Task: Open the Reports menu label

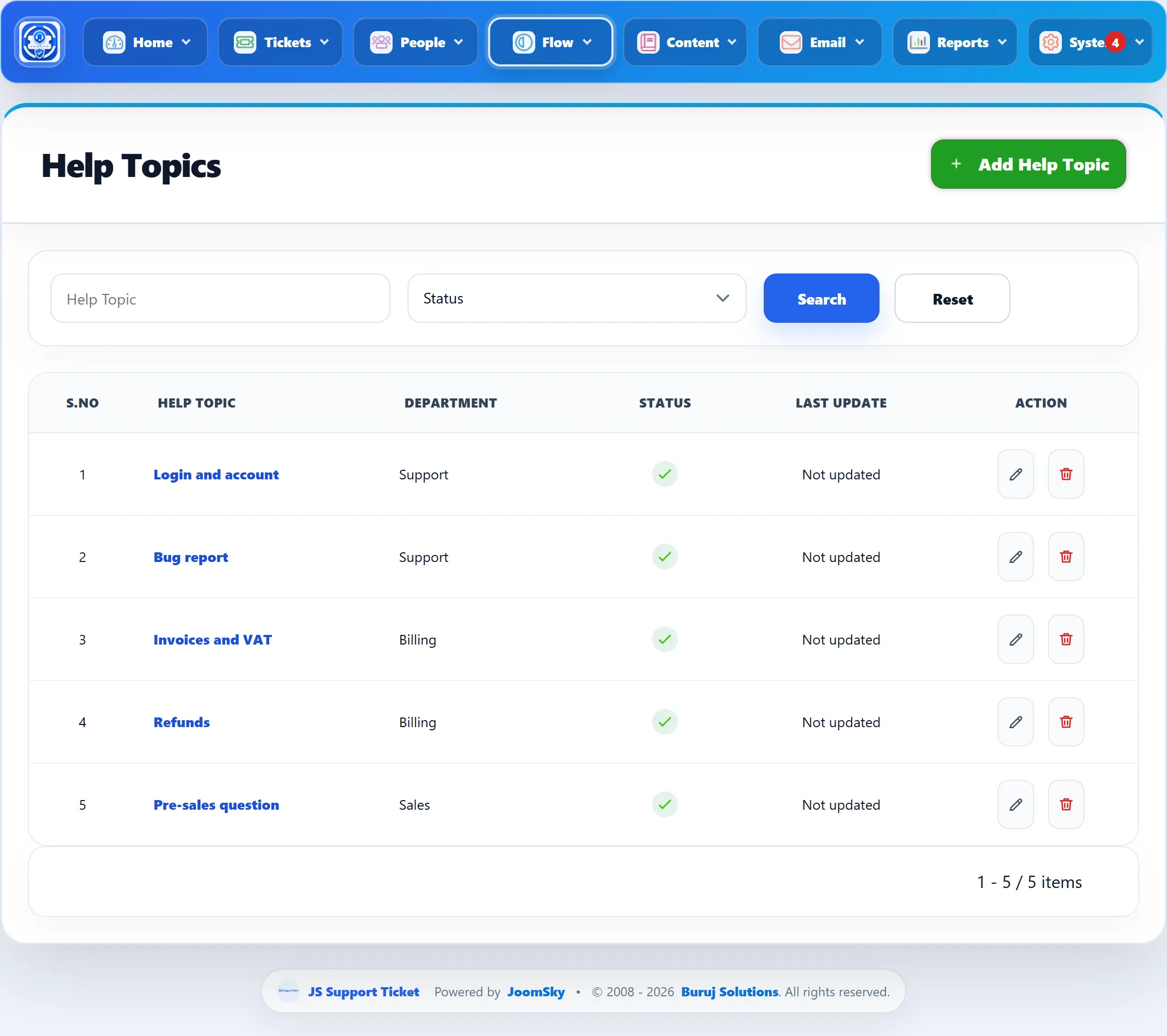Action: point(963,43)
